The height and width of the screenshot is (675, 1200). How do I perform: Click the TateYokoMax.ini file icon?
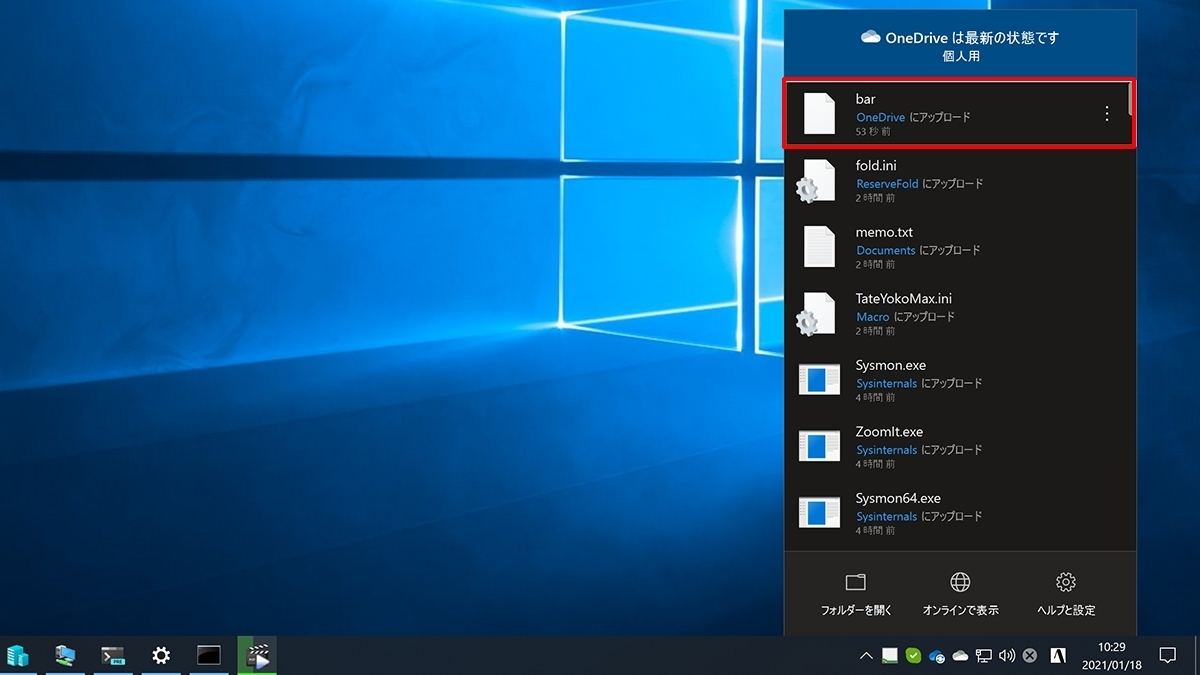(x=816, y=314)
